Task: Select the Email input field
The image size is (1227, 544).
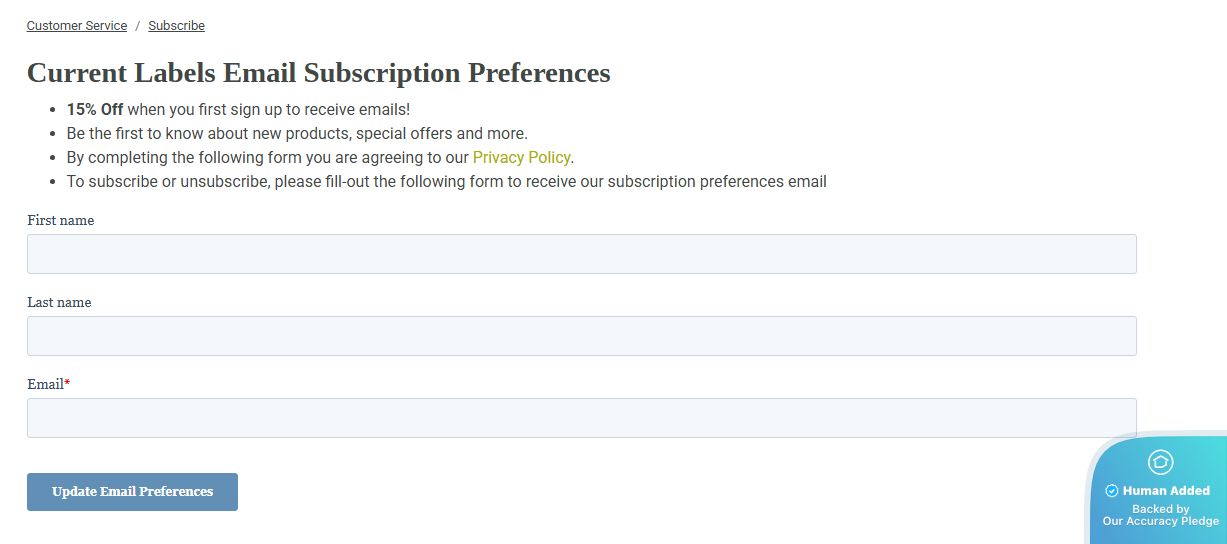Action: pos(581,418)
